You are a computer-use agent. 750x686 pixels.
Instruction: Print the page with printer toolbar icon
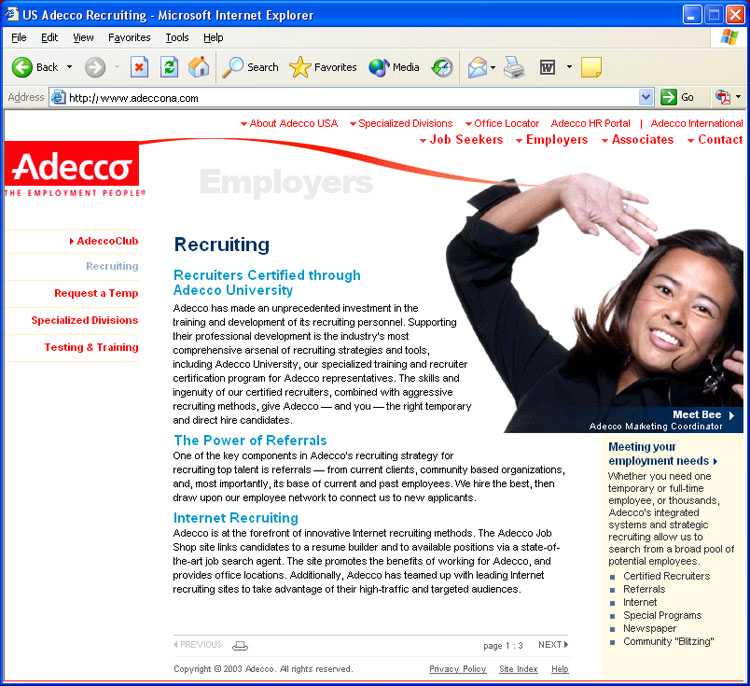pyautogui.click(x=514, y=67)
